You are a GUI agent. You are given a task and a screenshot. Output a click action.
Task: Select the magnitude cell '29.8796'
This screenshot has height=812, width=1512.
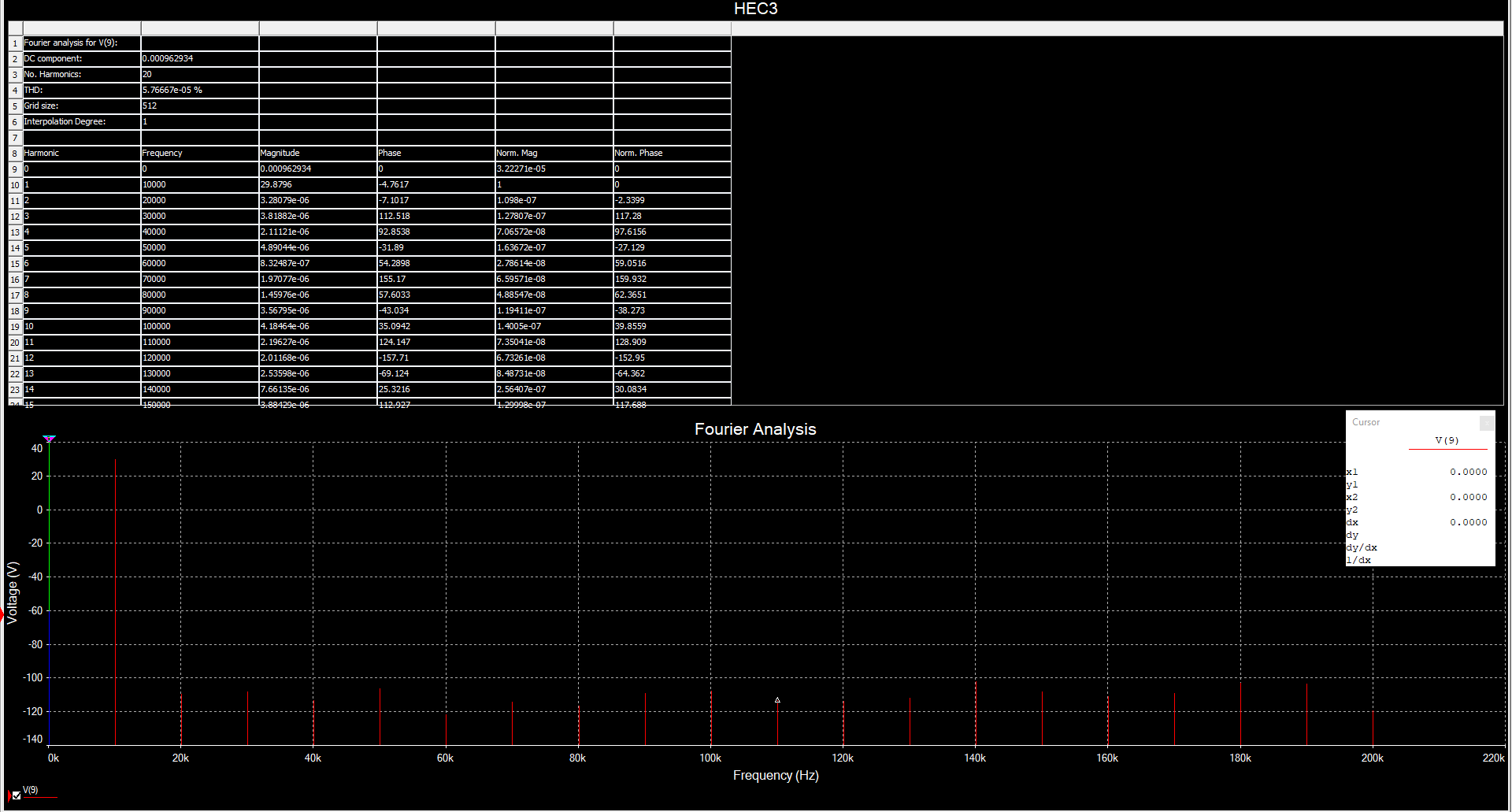pos(318,185)
